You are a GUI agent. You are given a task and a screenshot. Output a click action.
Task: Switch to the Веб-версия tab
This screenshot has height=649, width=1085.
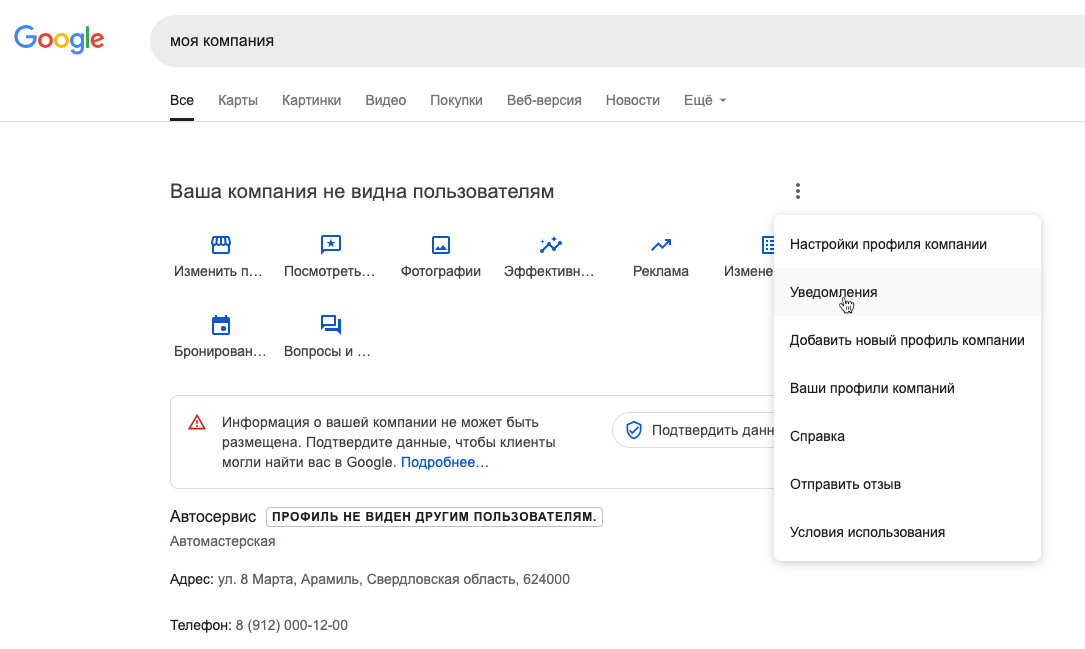click(544, 100)
